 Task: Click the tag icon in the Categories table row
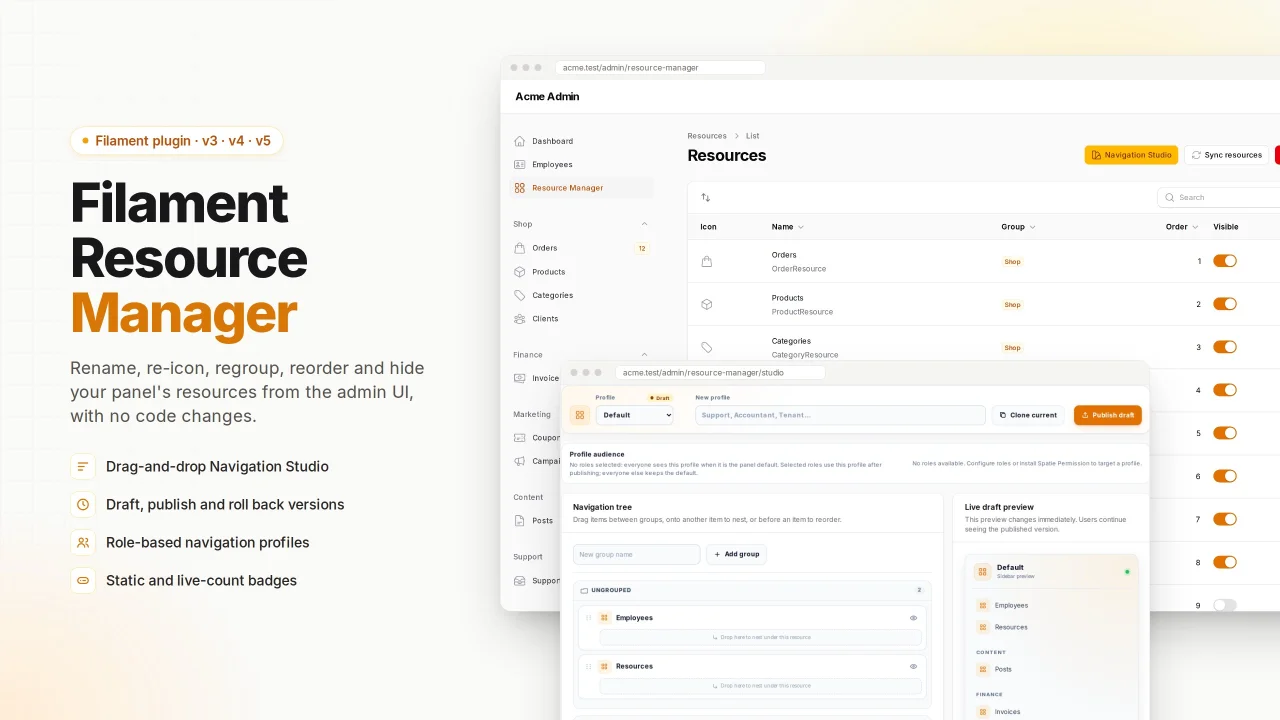pyautogui.click(x=706, y=347)
